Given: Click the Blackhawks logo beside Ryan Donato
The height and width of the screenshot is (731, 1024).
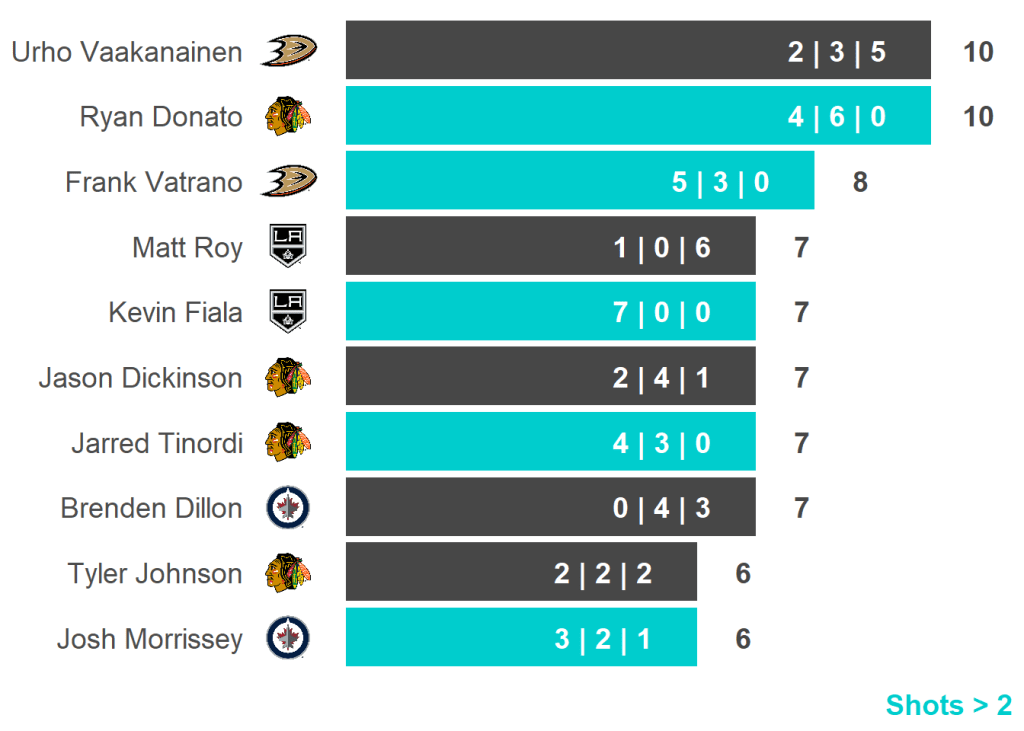Looking at the screenshot, I should pos(289,116).
